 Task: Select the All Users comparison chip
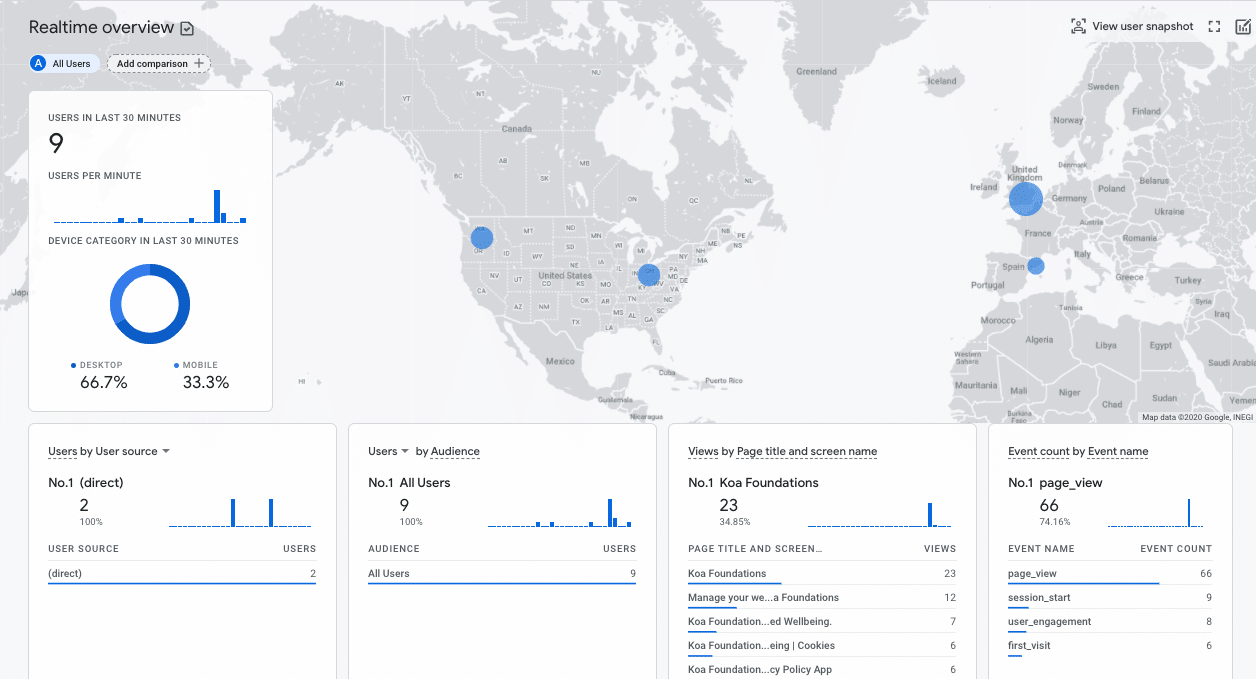pyautogui.click(x=64, y=63)
